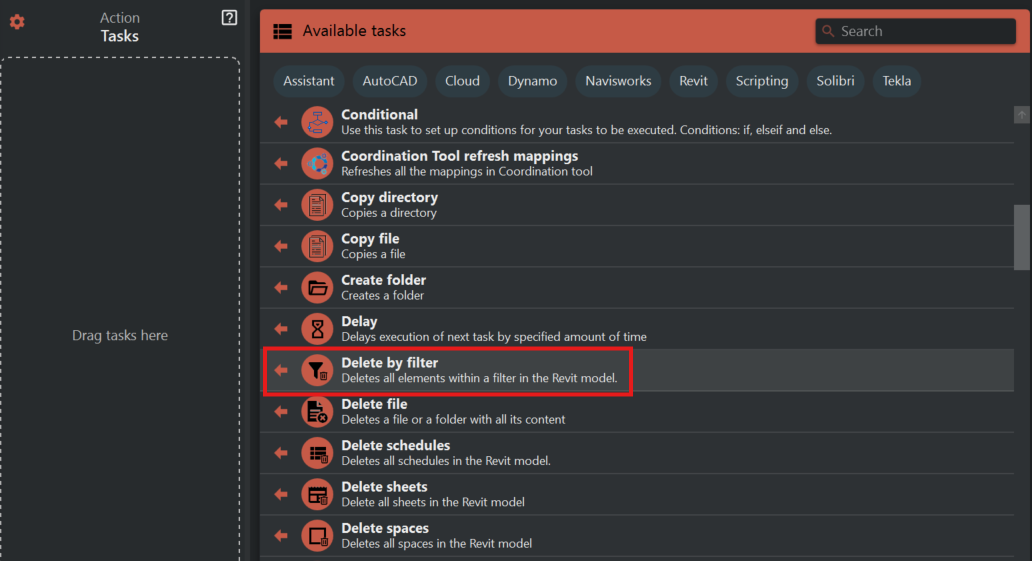Click the Delete schedules task icon
Screen dimensions: 1032x561
pyautogui.click(x=317, y=453)
